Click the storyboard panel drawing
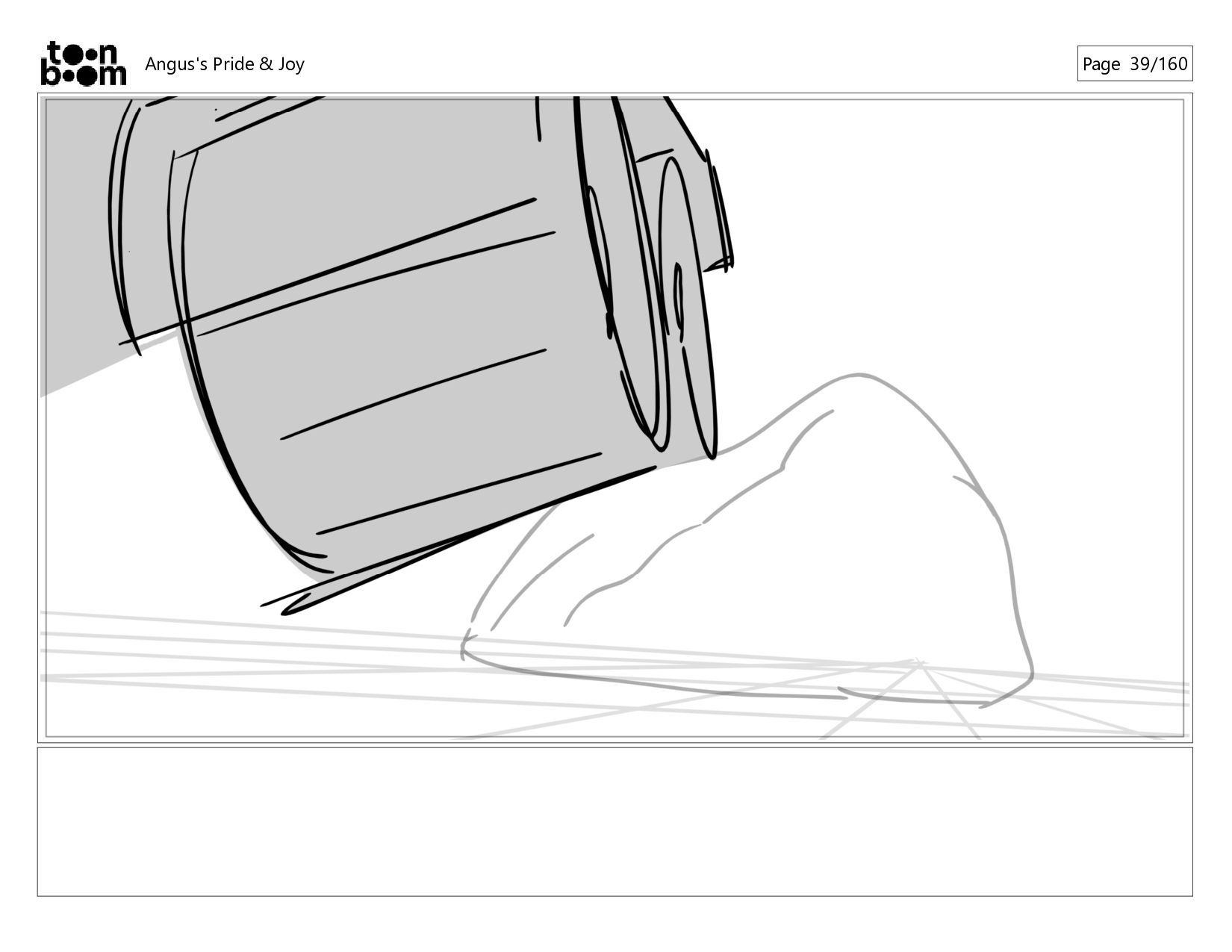 pyautogui.click(x=615, y=418)
